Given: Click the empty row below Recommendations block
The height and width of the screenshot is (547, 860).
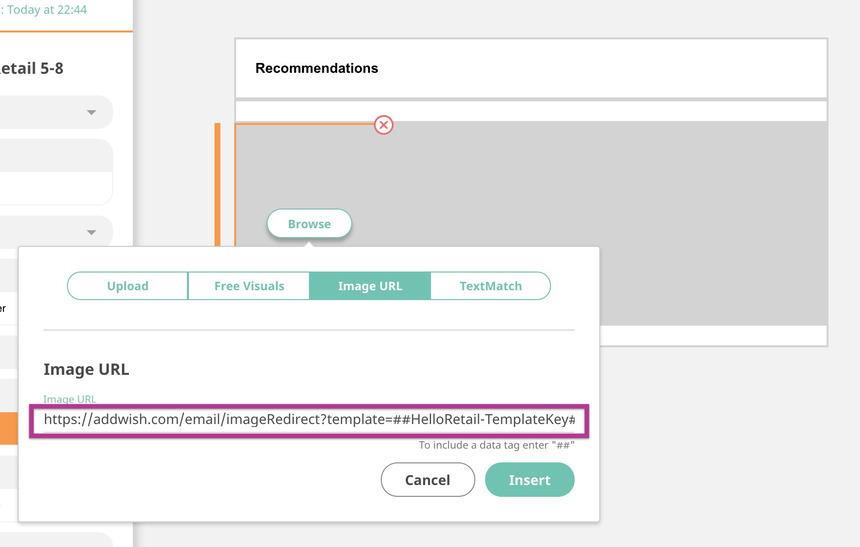Looking at the screenshot, I should (x=531, y=110).
